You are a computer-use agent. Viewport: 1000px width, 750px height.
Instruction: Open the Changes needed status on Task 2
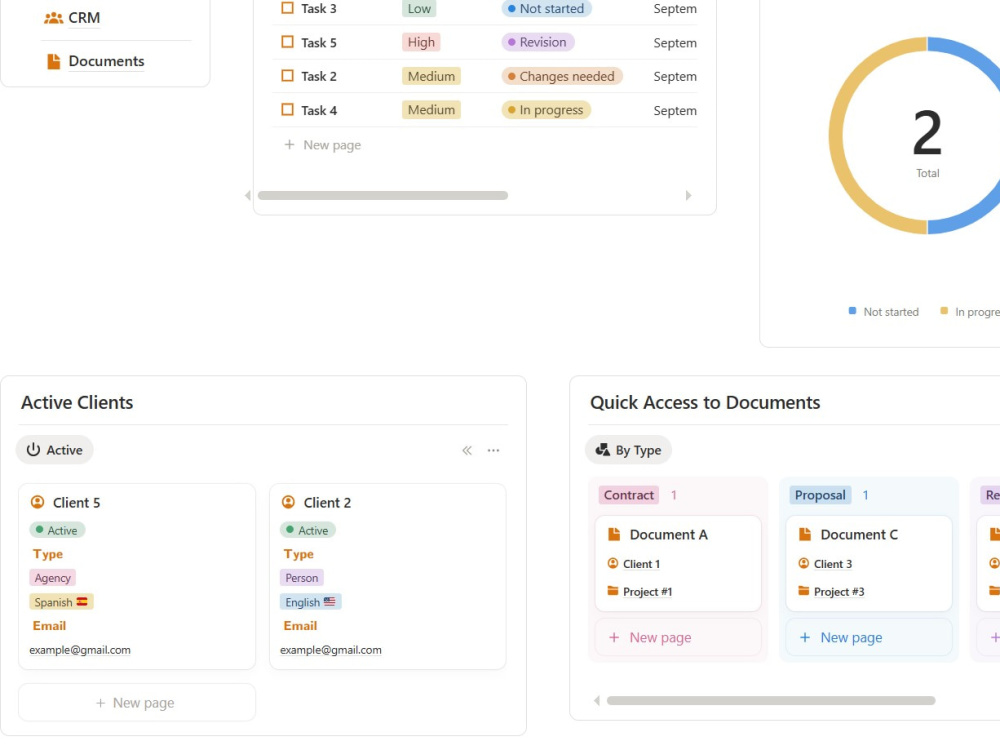562,76
